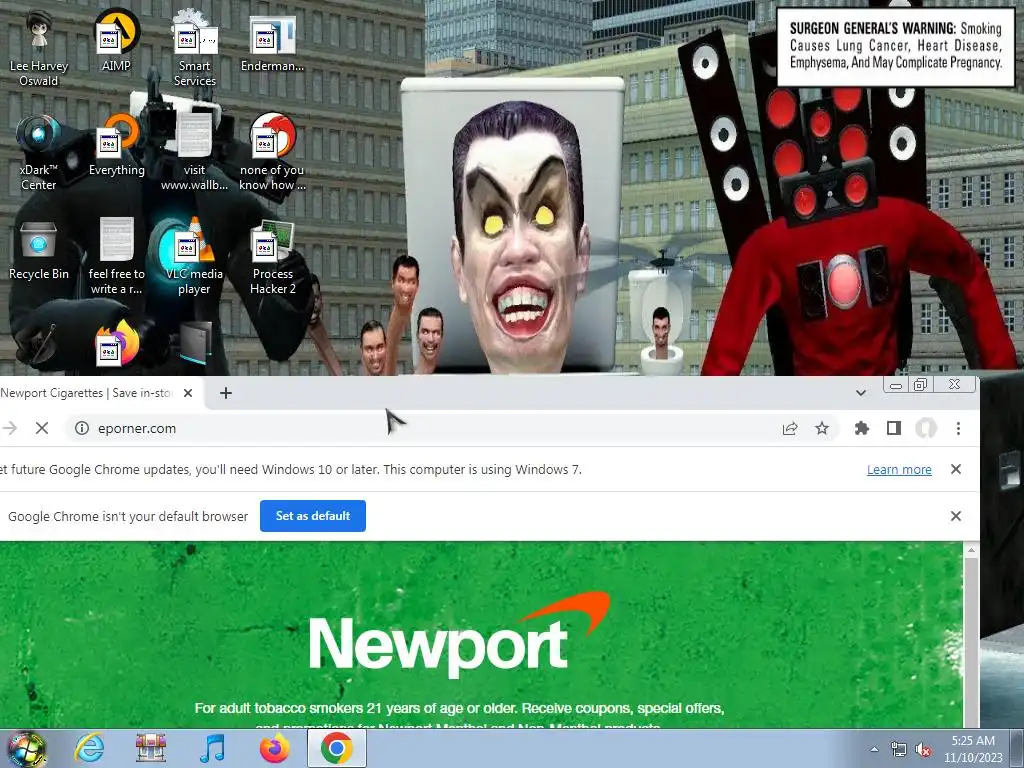This screenshot has height=768, width=1024.
Task: Click the Chrome stop loading X button
Action: coord(42,428)
